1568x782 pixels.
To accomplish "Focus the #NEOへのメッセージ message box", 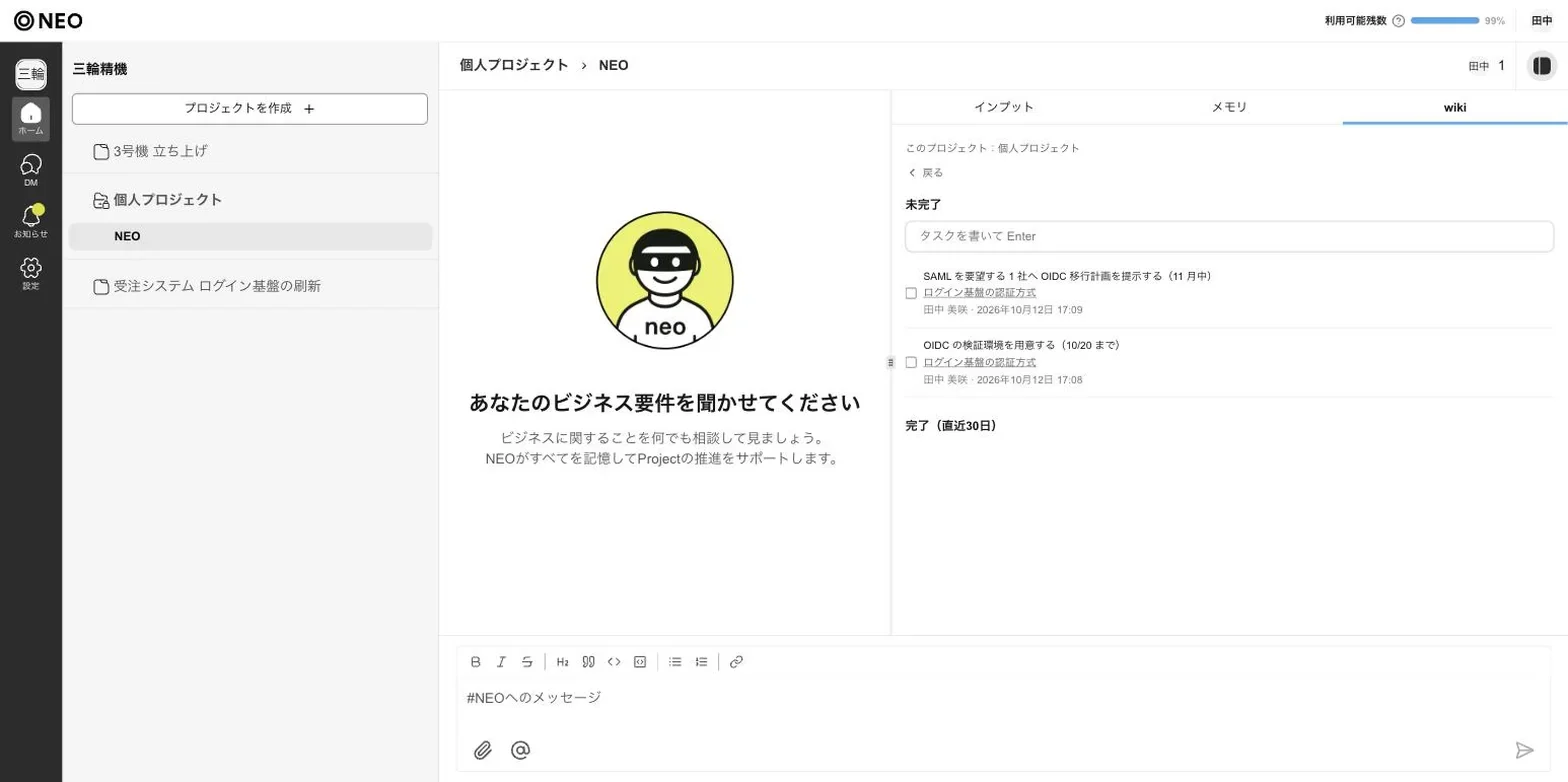I will click(1004, 698).
